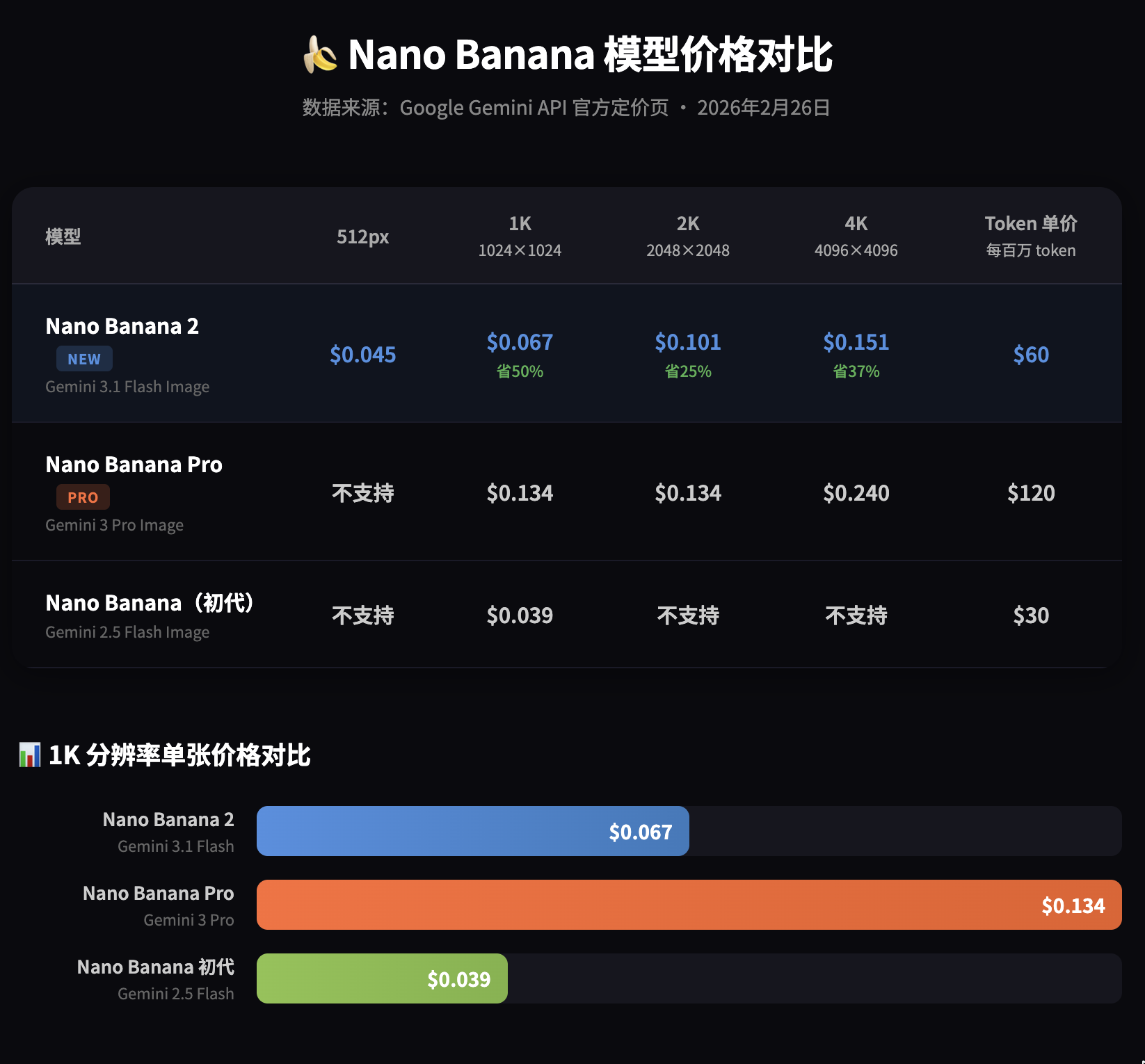
Task: Click the blue Nano Banana 2 price bar
Action: tap(472, 831)
